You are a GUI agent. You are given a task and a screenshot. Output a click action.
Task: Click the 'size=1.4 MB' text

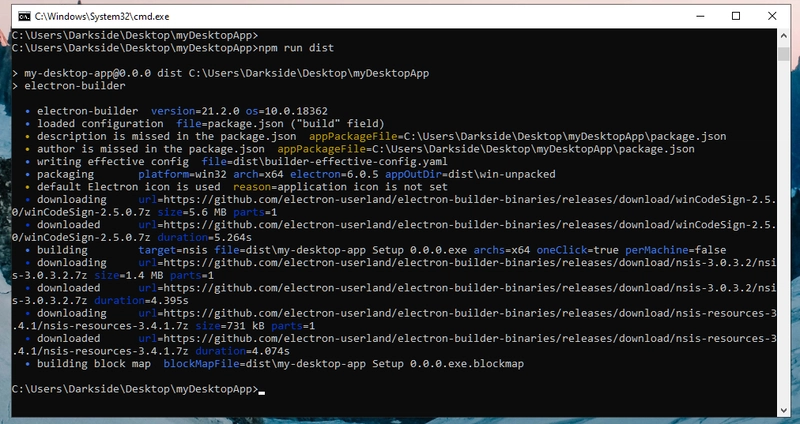(x=129, y=275)
